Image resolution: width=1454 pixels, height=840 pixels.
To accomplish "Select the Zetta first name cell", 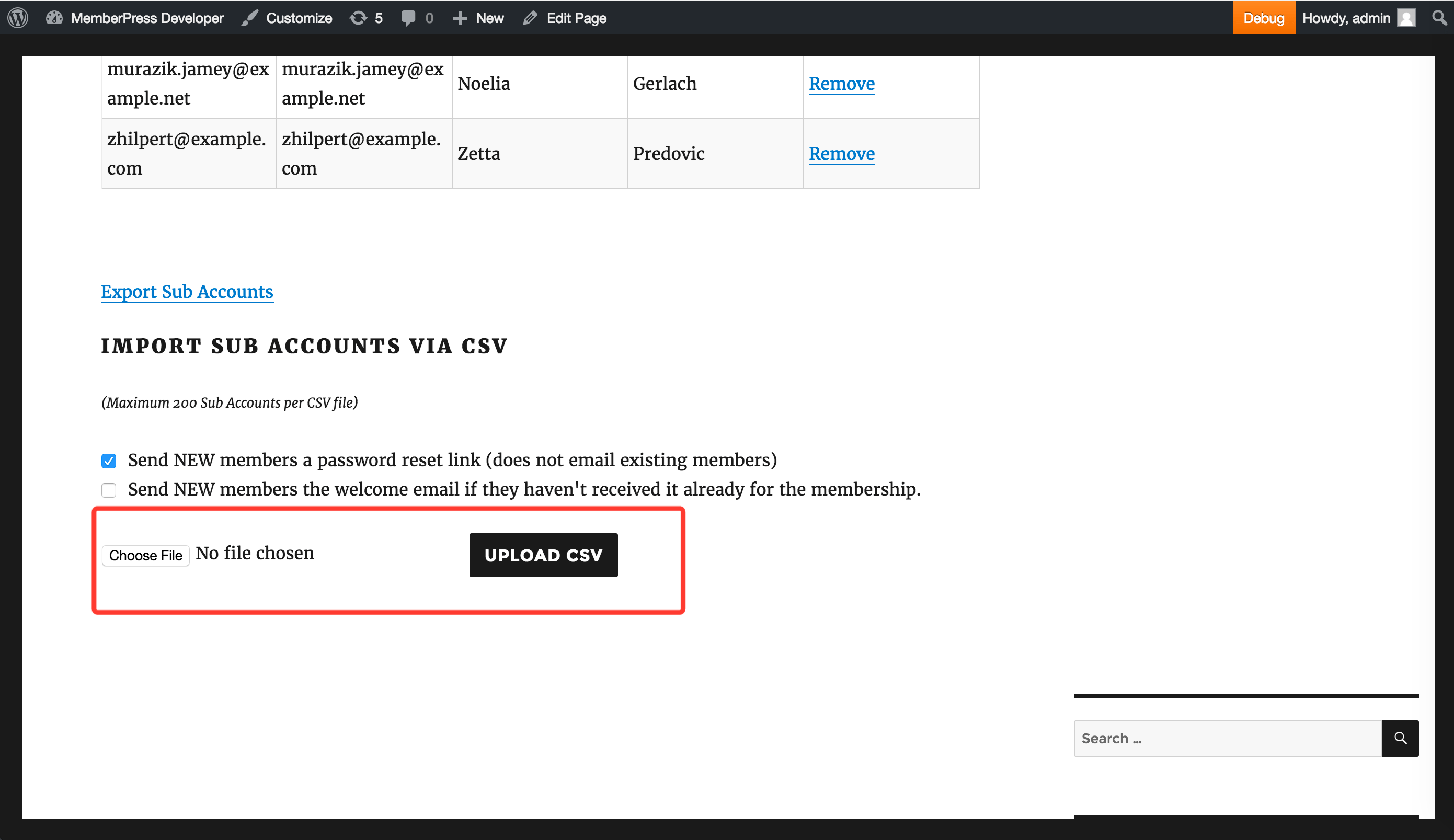I will 540,154.
